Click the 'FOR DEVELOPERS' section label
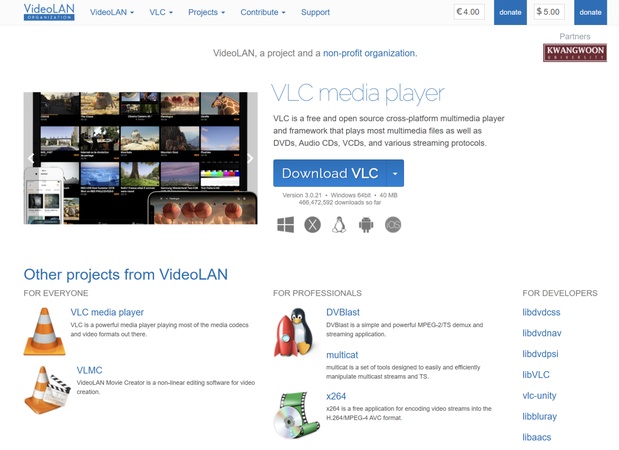619x450 pixels. click(560, 293)
